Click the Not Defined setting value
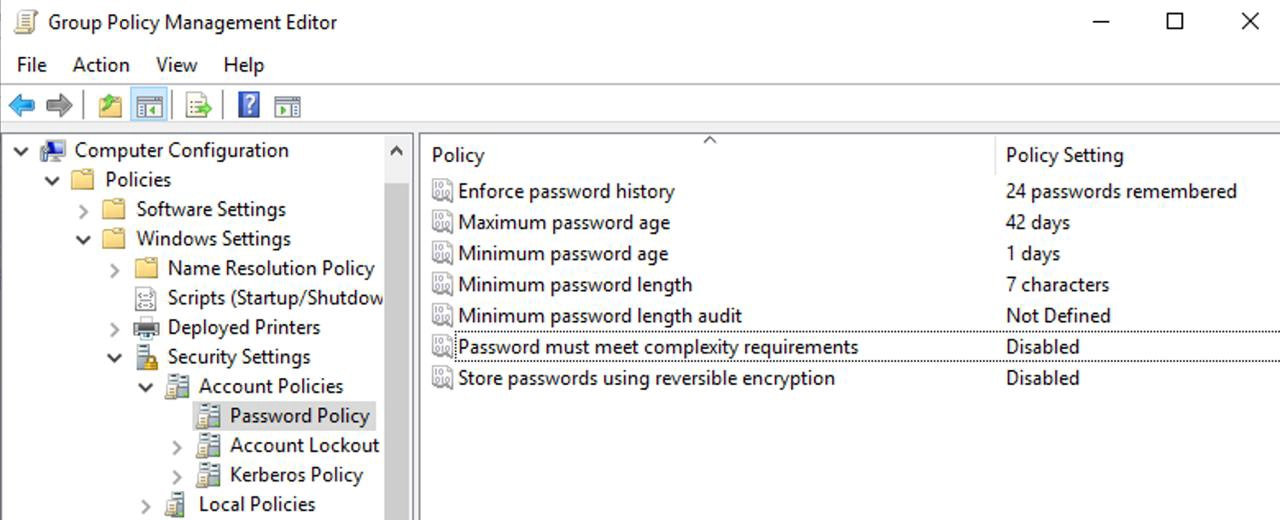This screenshot has width=1280, height=520. click(1058, 316)
